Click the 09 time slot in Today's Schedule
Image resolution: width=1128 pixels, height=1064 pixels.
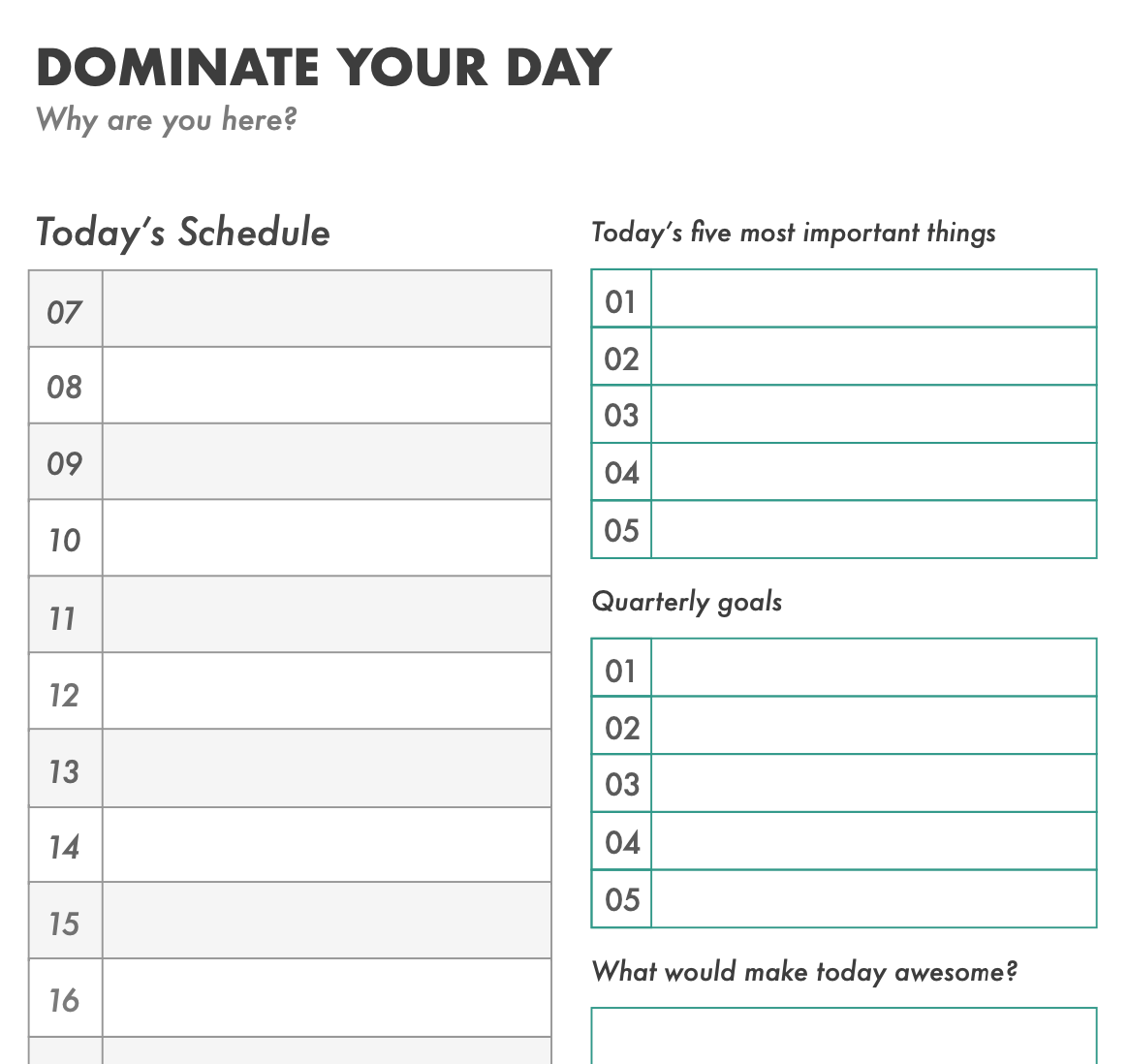click(x=327, y=462)
